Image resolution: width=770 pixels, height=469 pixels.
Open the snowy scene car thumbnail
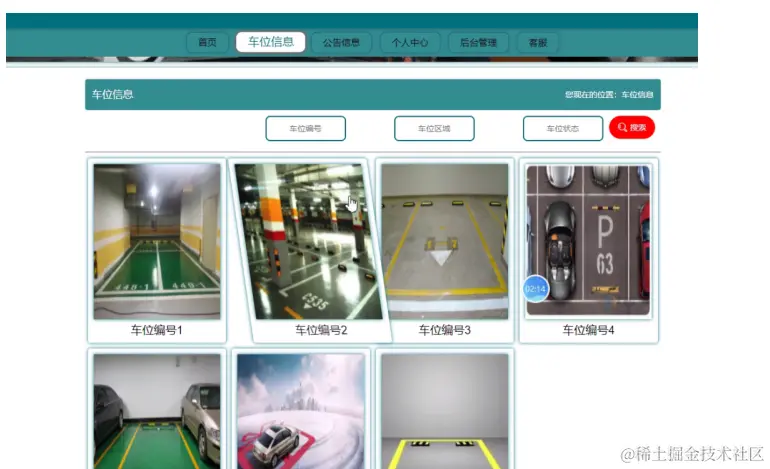(301, 411)
